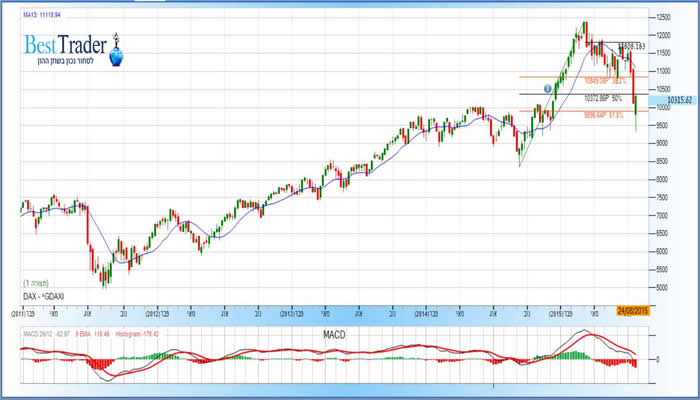
Task: Select the 50% Fibonacci retracement line
Action: coord(580,94)
